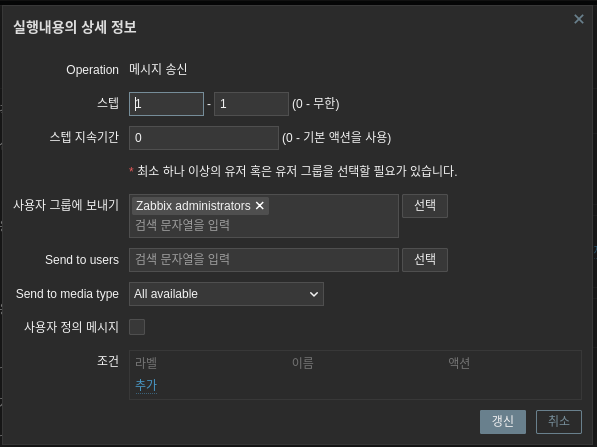Click the Zabbix administrators tag text
Viewport: 597px width, 447px height.
[x=193, y=206]
